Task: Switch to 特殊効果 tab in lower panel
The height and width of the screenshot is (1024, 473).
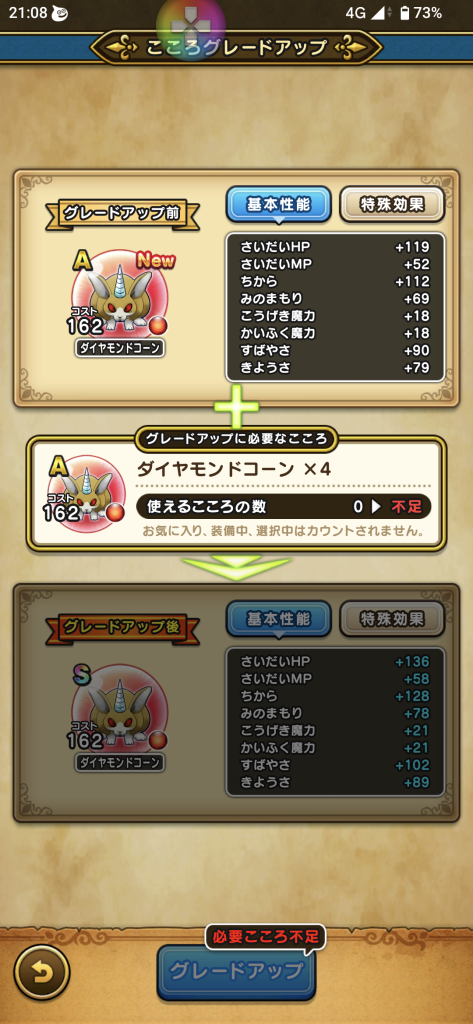Action: tap(392, 619)
